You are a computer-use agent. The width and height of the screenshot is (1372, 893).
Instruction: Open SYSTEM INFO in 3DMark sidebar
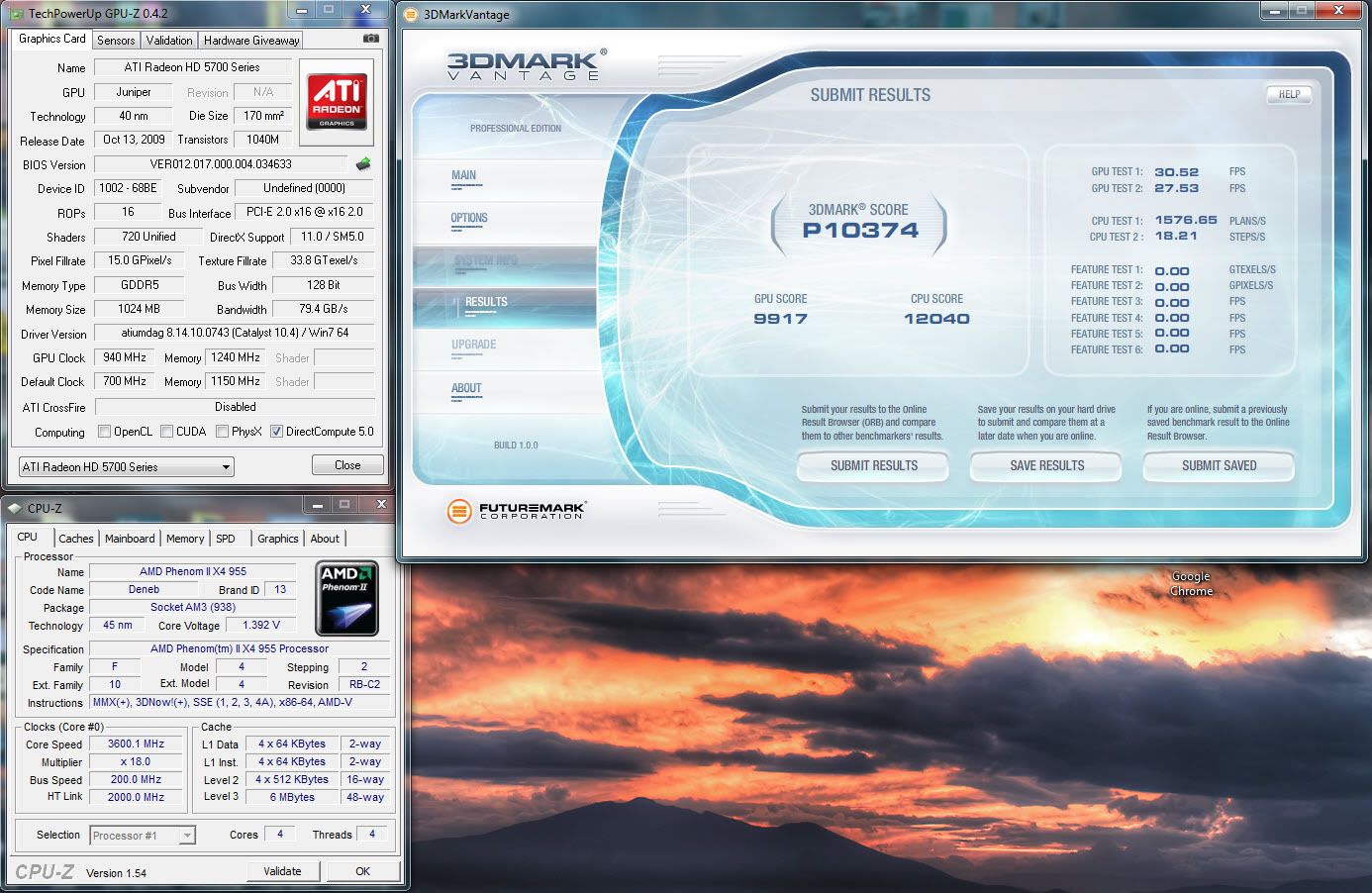coord(485,260)
